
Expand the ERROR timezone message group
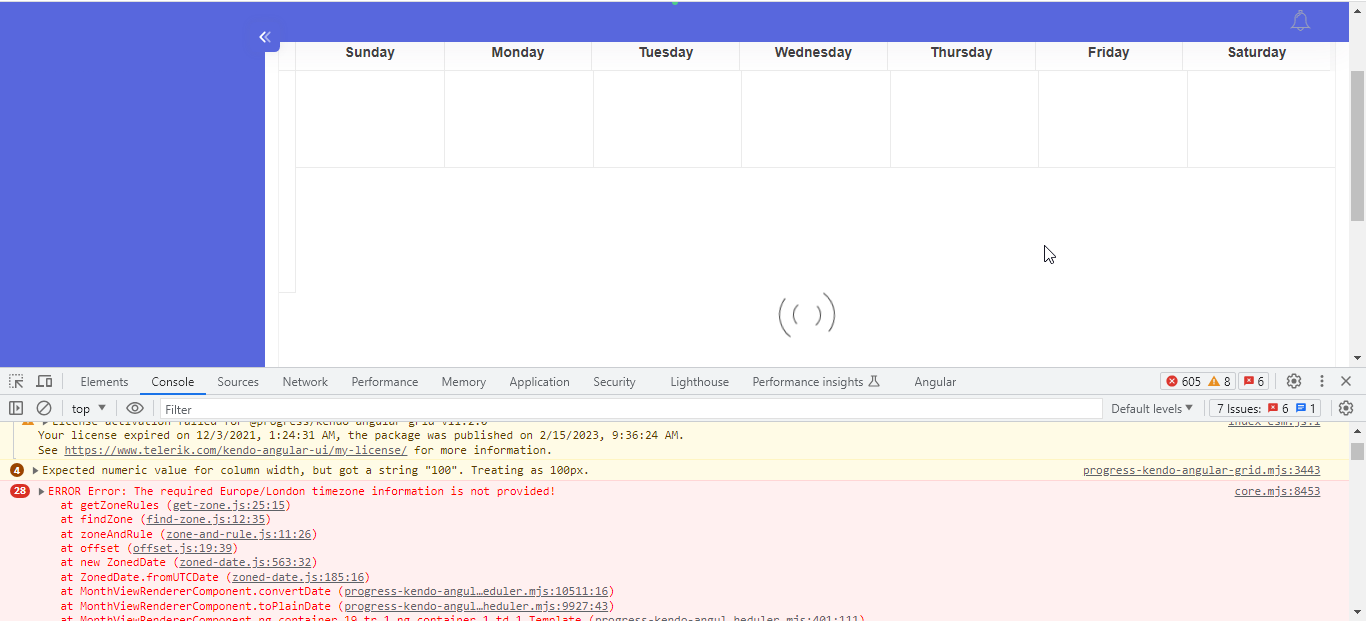(x=41, y=492)
